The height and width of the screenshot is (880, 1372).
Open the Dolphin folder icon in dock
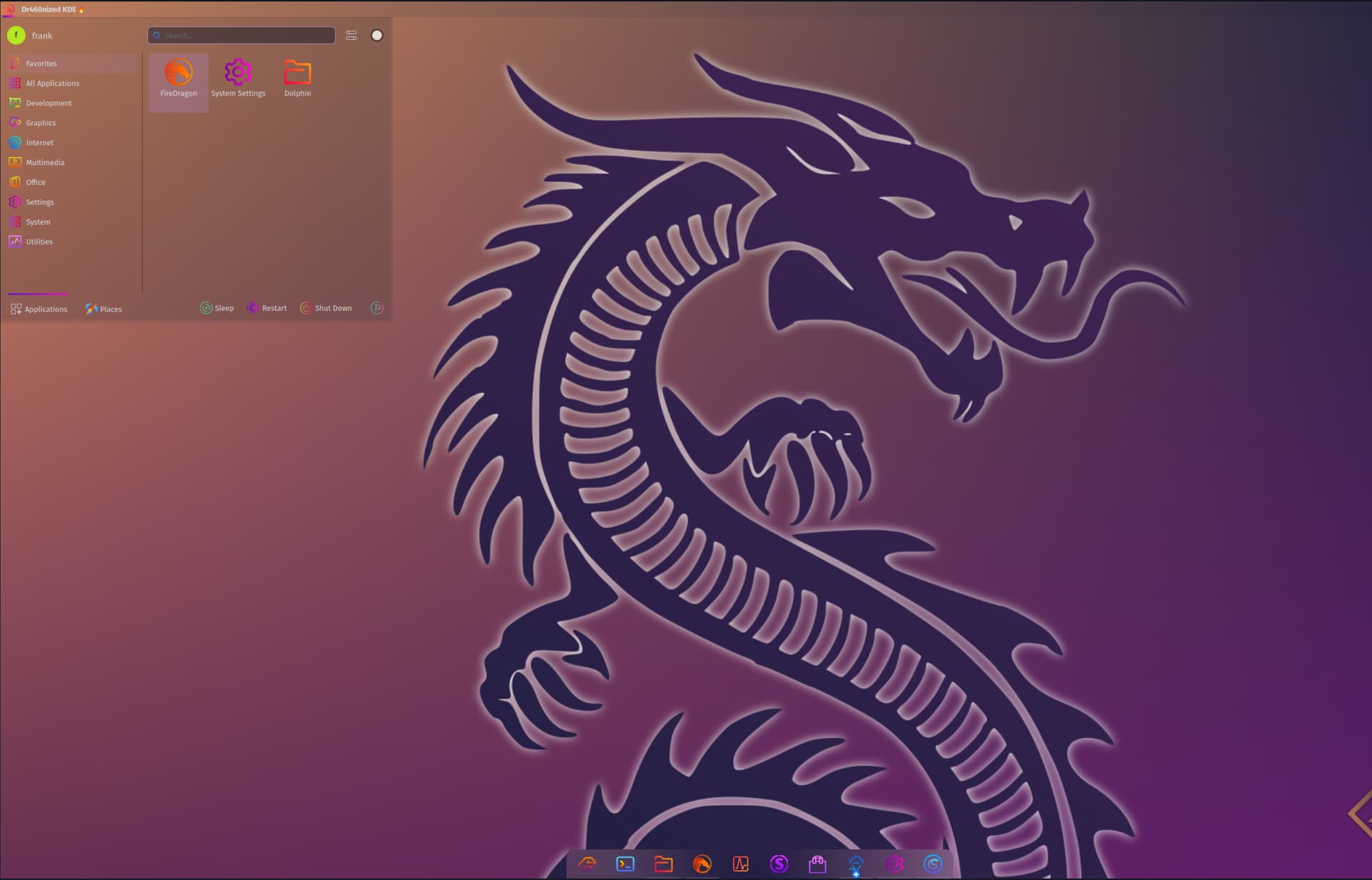(664, 864)
